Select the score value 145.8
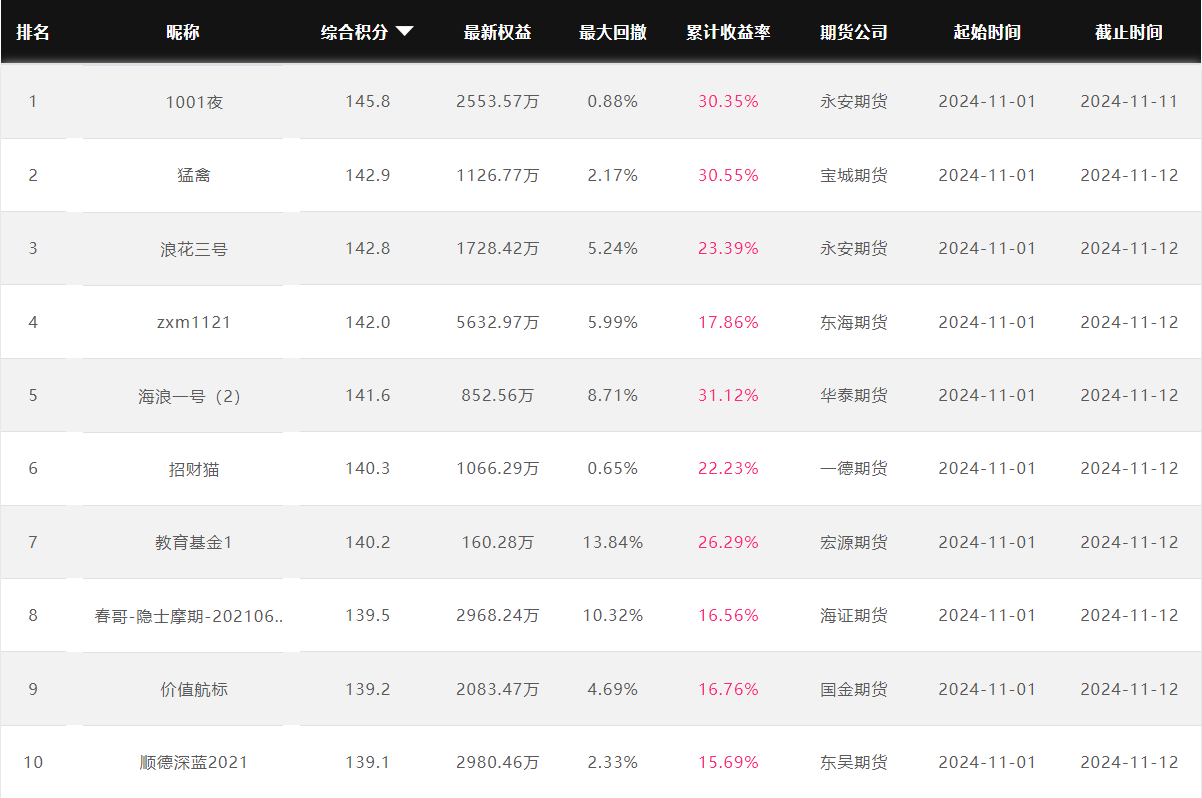The width and height of the screenshot is (1202, 798). coord(367,101)
